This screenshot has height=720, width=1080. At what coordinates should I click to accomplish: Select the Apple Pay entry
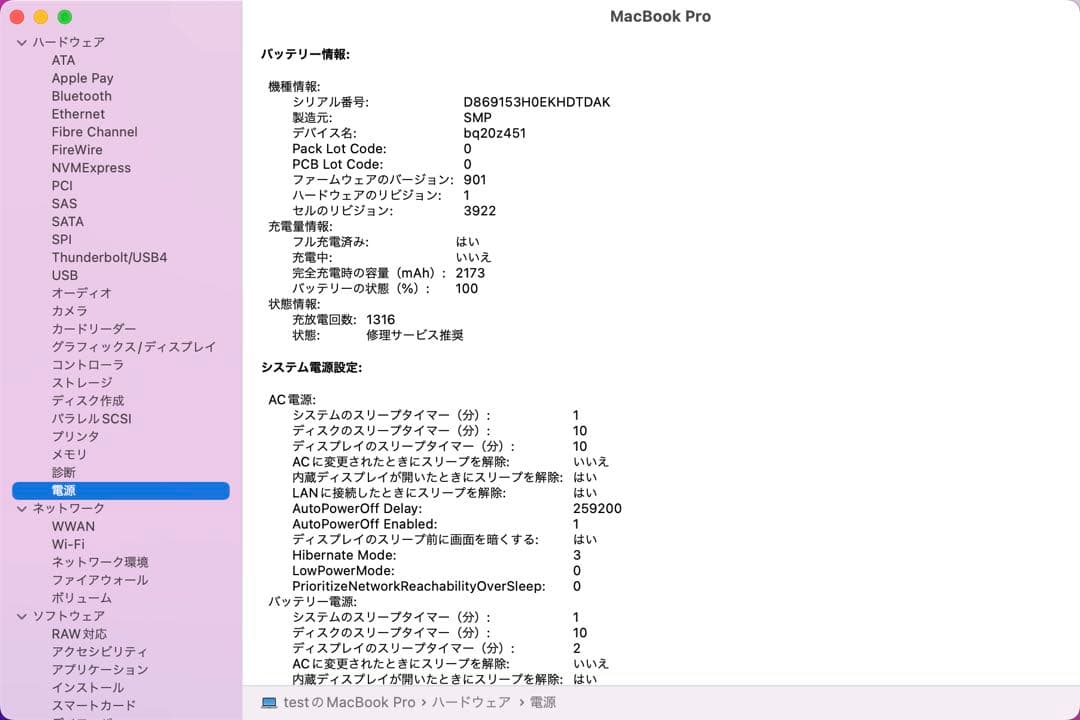coord(83,78)
